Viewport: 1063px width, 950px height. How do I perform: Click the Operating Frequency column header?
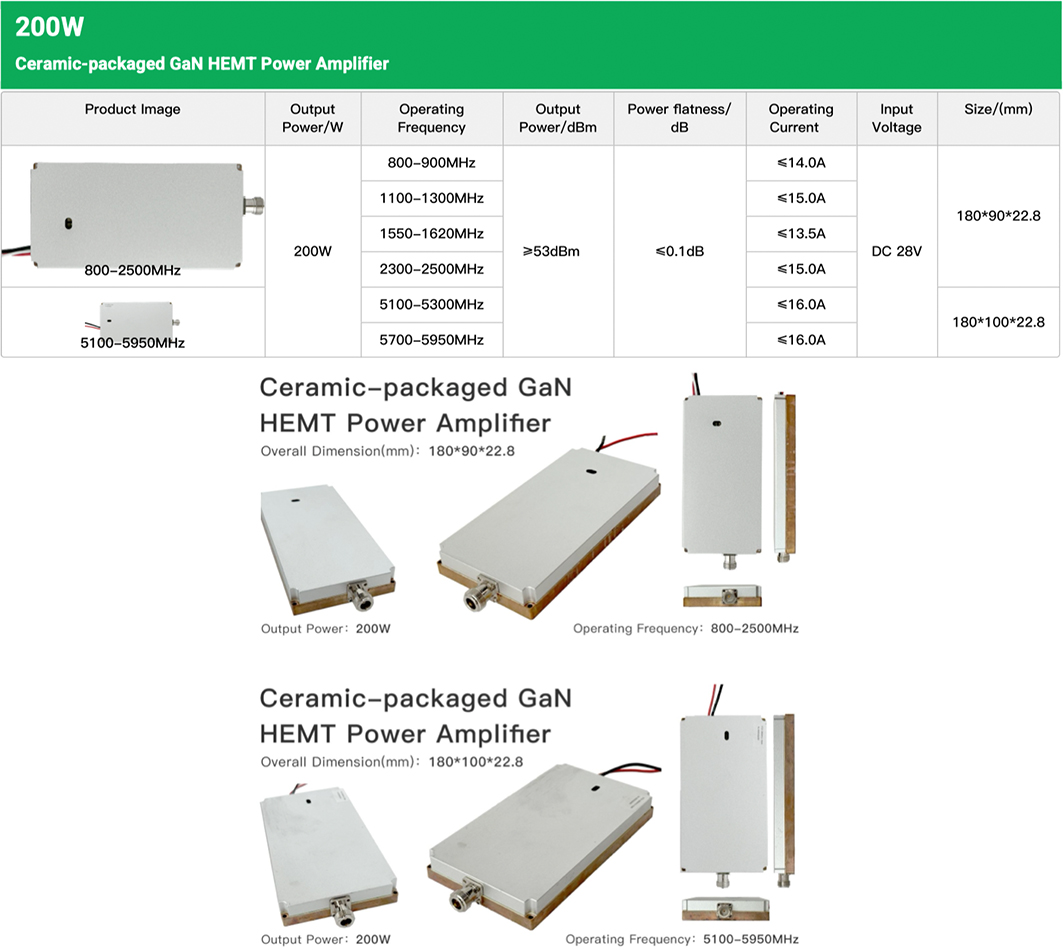click(431, 118)
